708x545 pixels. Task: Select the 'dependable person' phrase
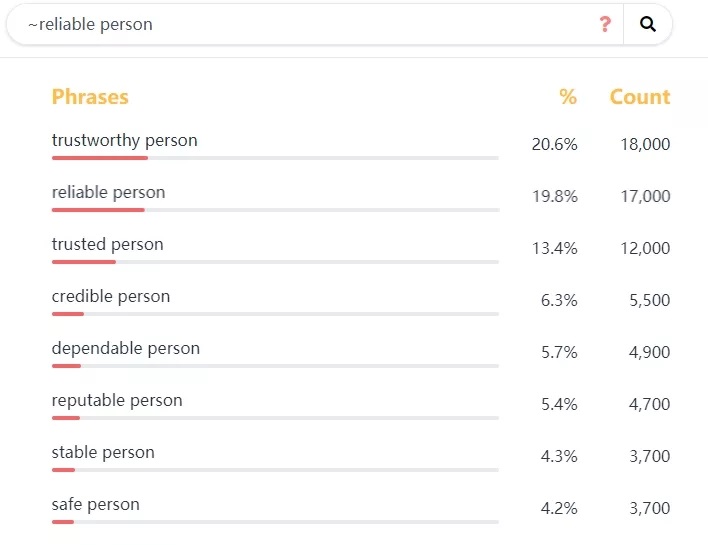[126, 349]
